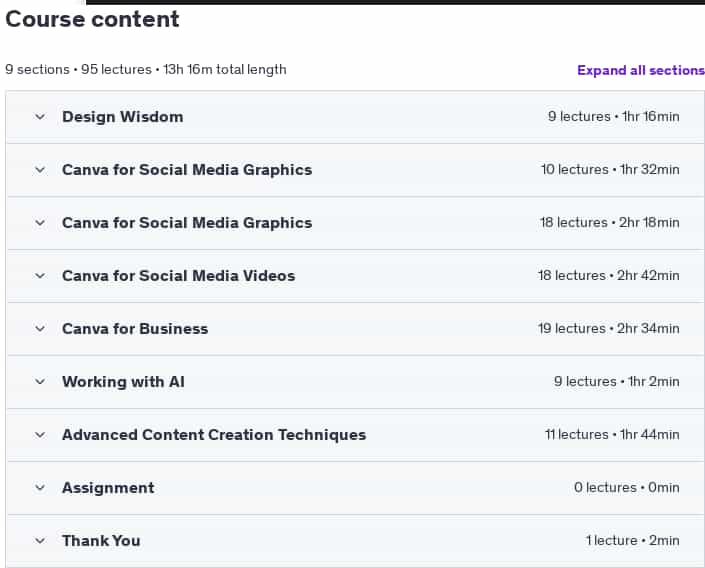Click '9 sections • 95 lectures' summary text
This screenshot has width=705, height=568.
pos(79,70)
